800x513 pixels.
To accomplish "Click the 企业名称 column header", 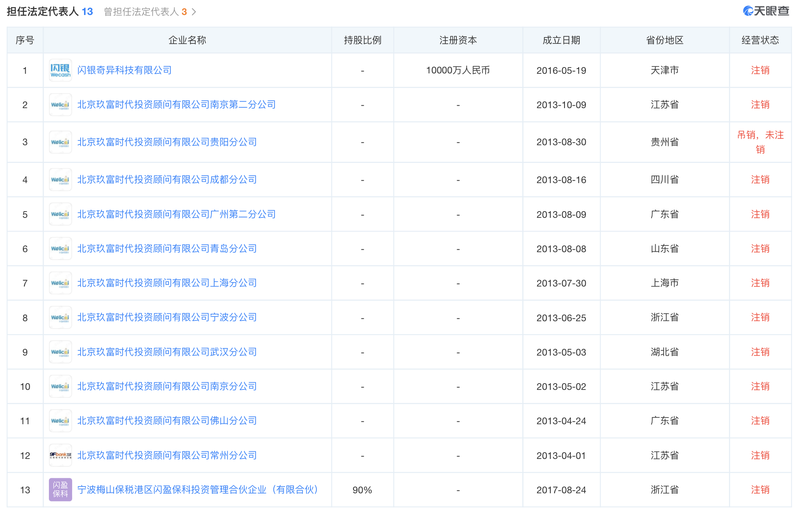I will click(187, 40).
